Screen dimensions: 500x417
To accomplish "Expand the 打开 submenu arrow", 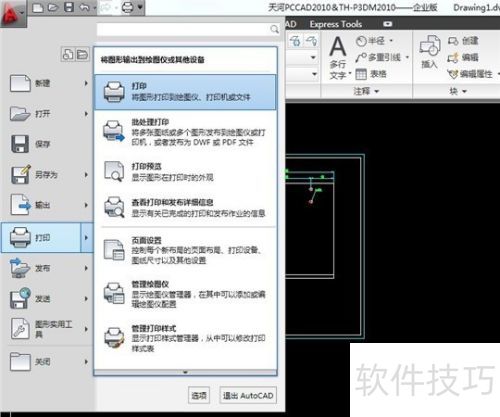I will click(86, 114).
